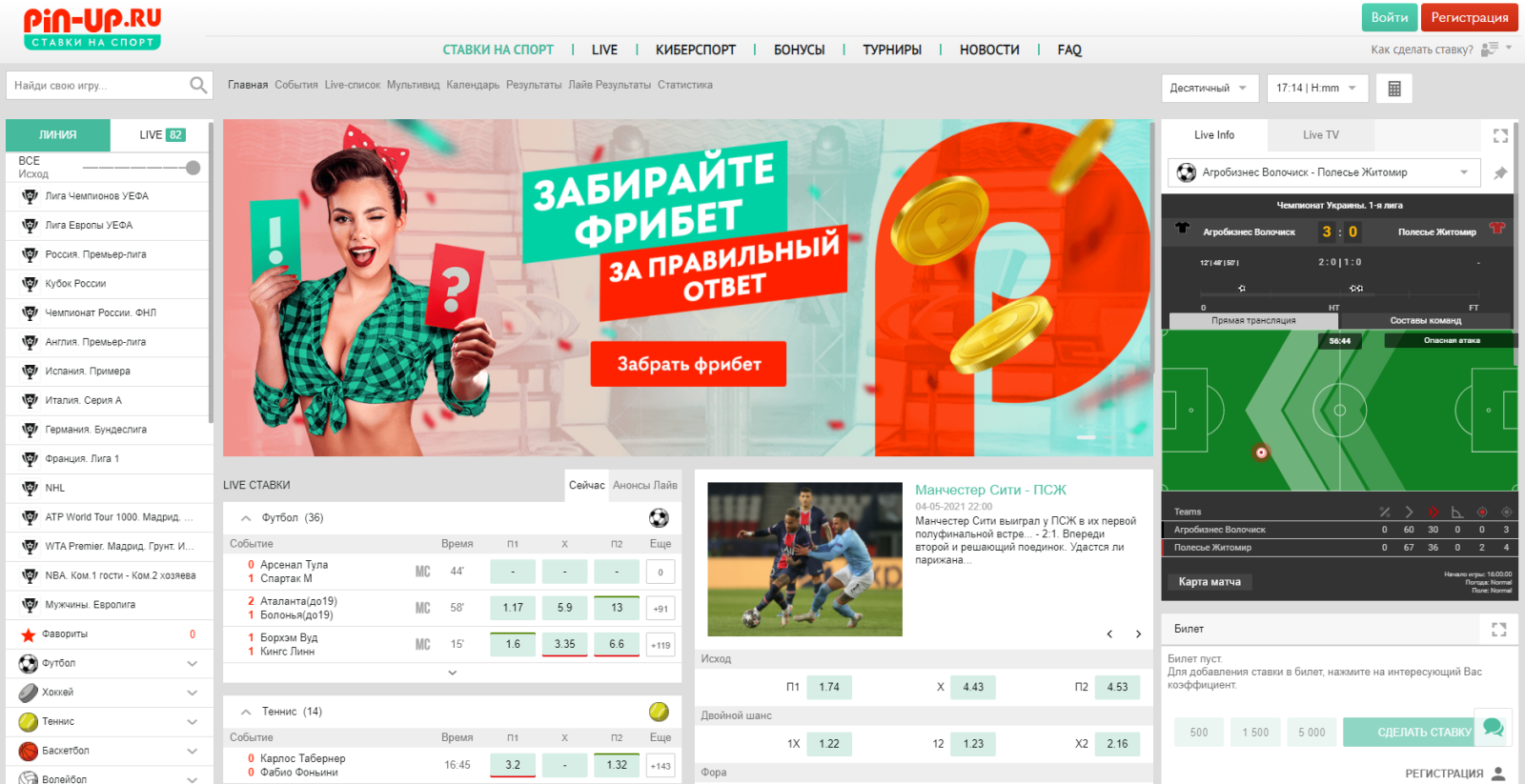1525x784 pixels.
Task: Expand the Футбол sidebar category
Action: click(193, 664)
